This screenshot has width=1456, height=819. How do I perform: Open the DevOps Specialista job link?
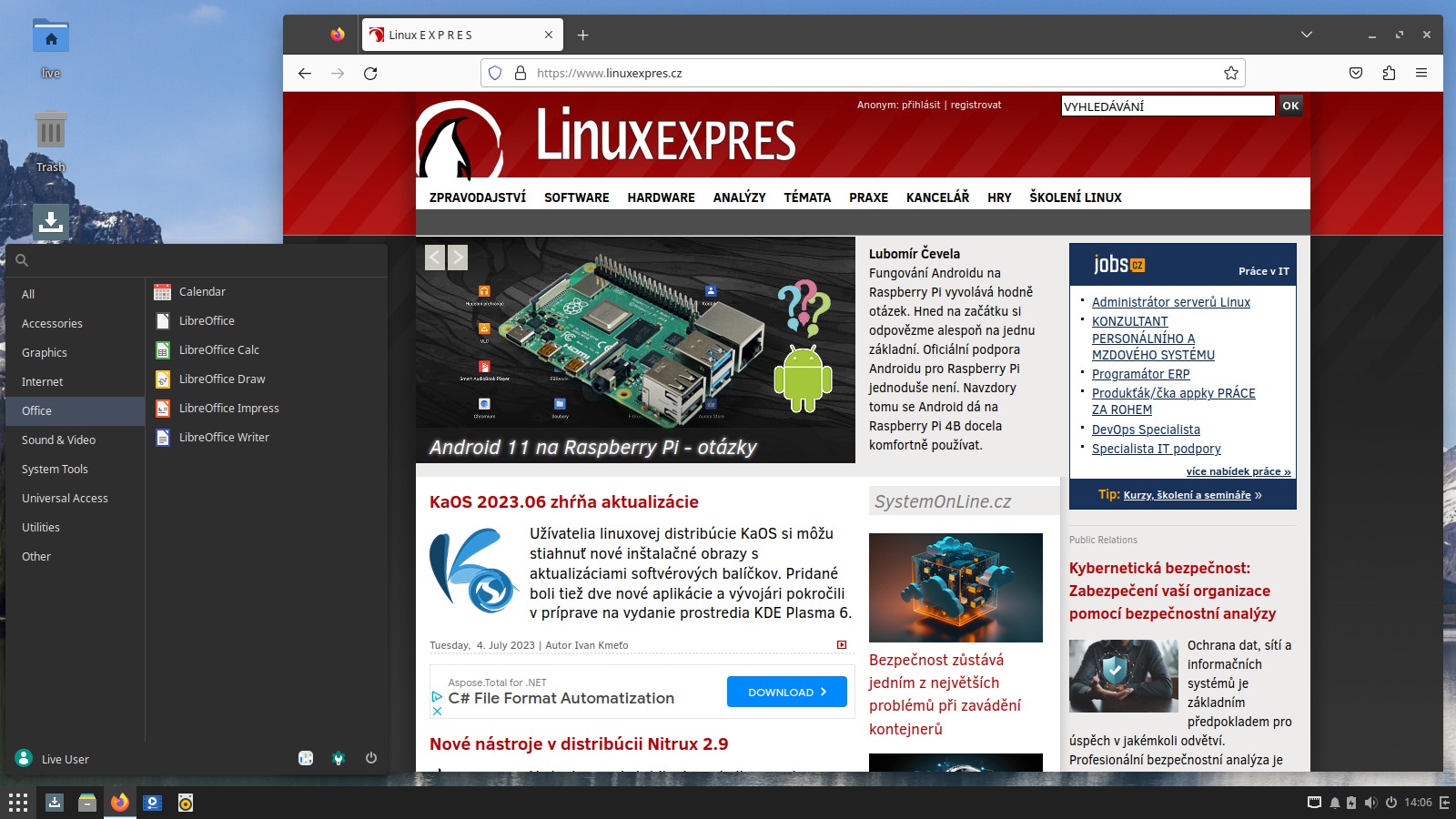tap(1146, 430)
